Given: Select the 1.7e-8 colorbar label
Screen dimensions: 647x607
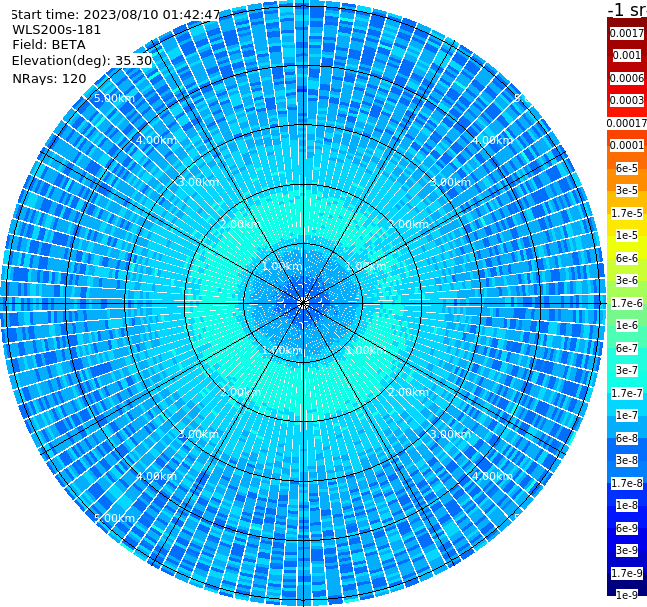Looking at the screenshot, I should coord(627,483).
